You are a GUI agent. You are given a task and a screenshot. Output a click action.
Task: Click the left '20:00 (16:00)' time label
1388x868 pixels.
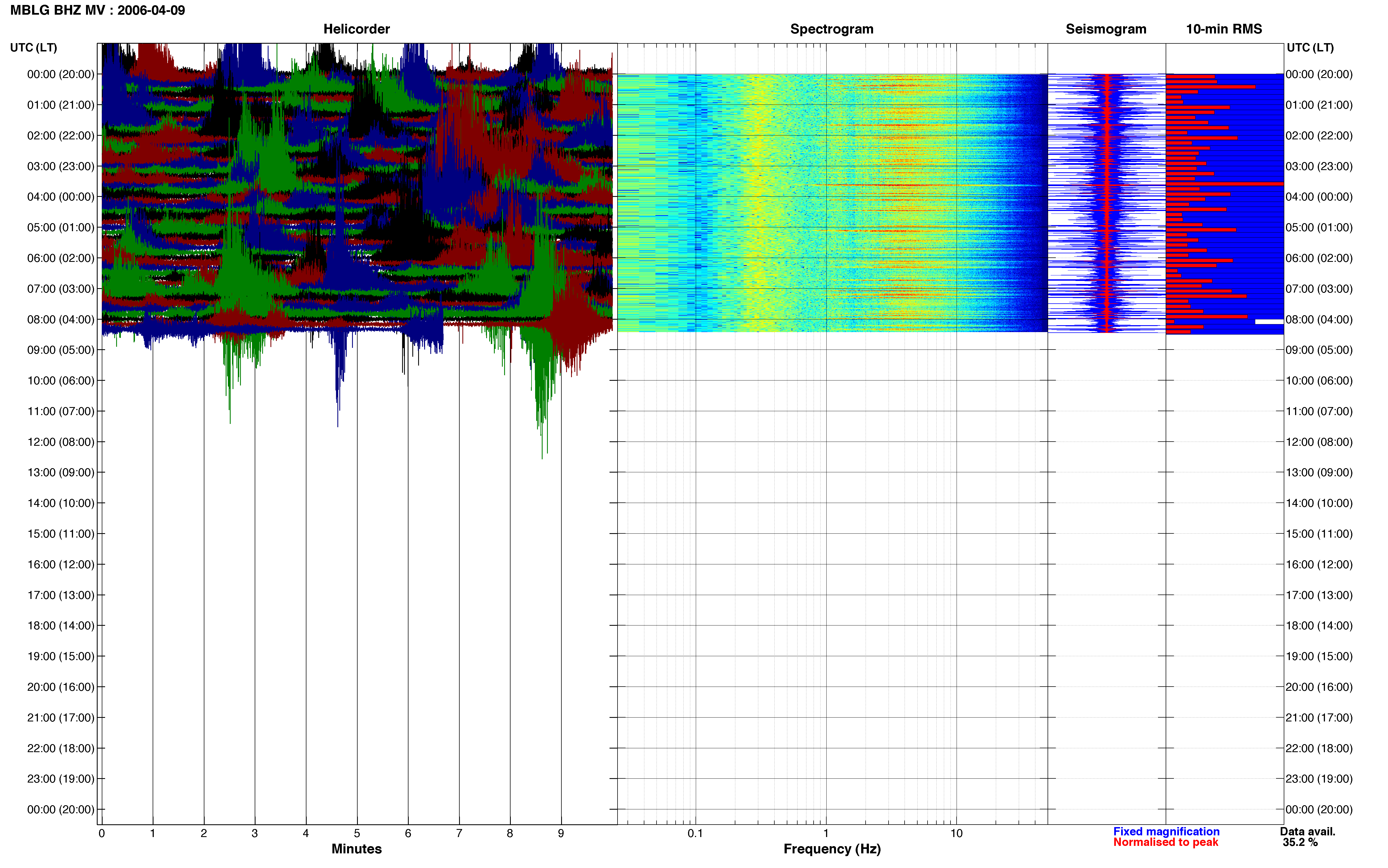[61, 687]
